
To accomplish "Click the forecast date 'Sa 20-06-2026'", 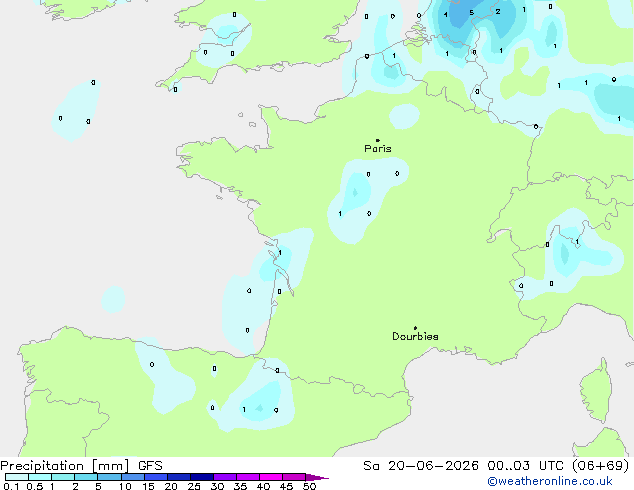I will (421, 466).
